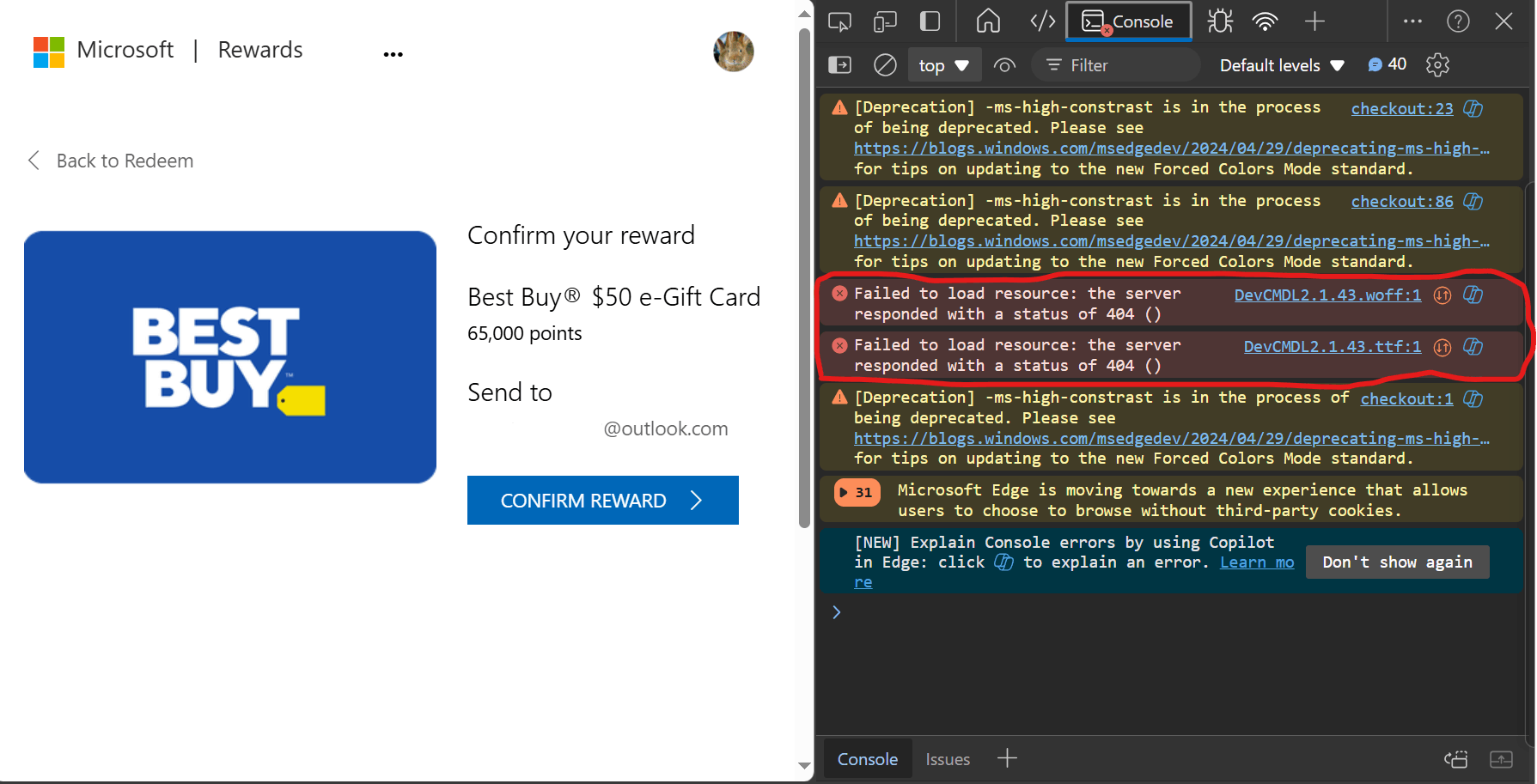The width and height of the screenshot is (1537, 784).
Task: Click the Copilot explain icon beside checkout:23
Action: tap(1473, 108)
